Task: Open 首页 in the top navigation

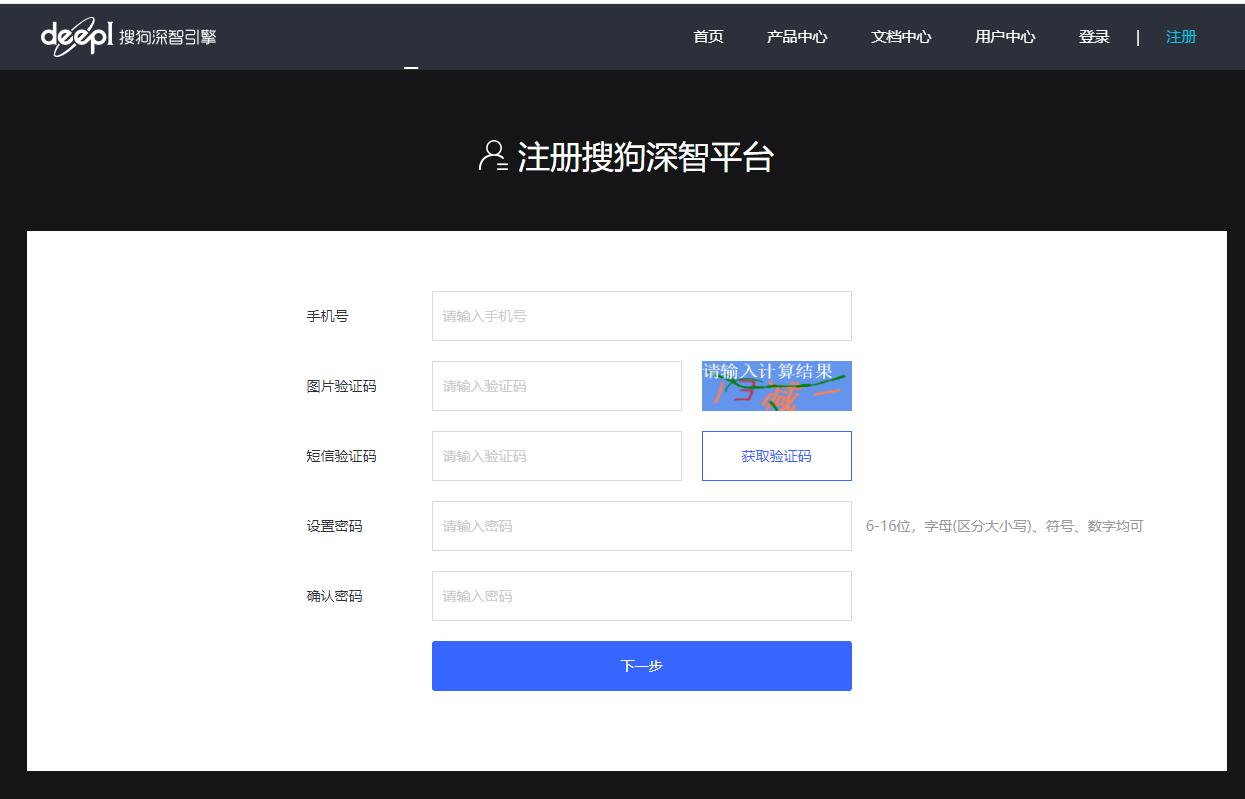Action: 708,37
